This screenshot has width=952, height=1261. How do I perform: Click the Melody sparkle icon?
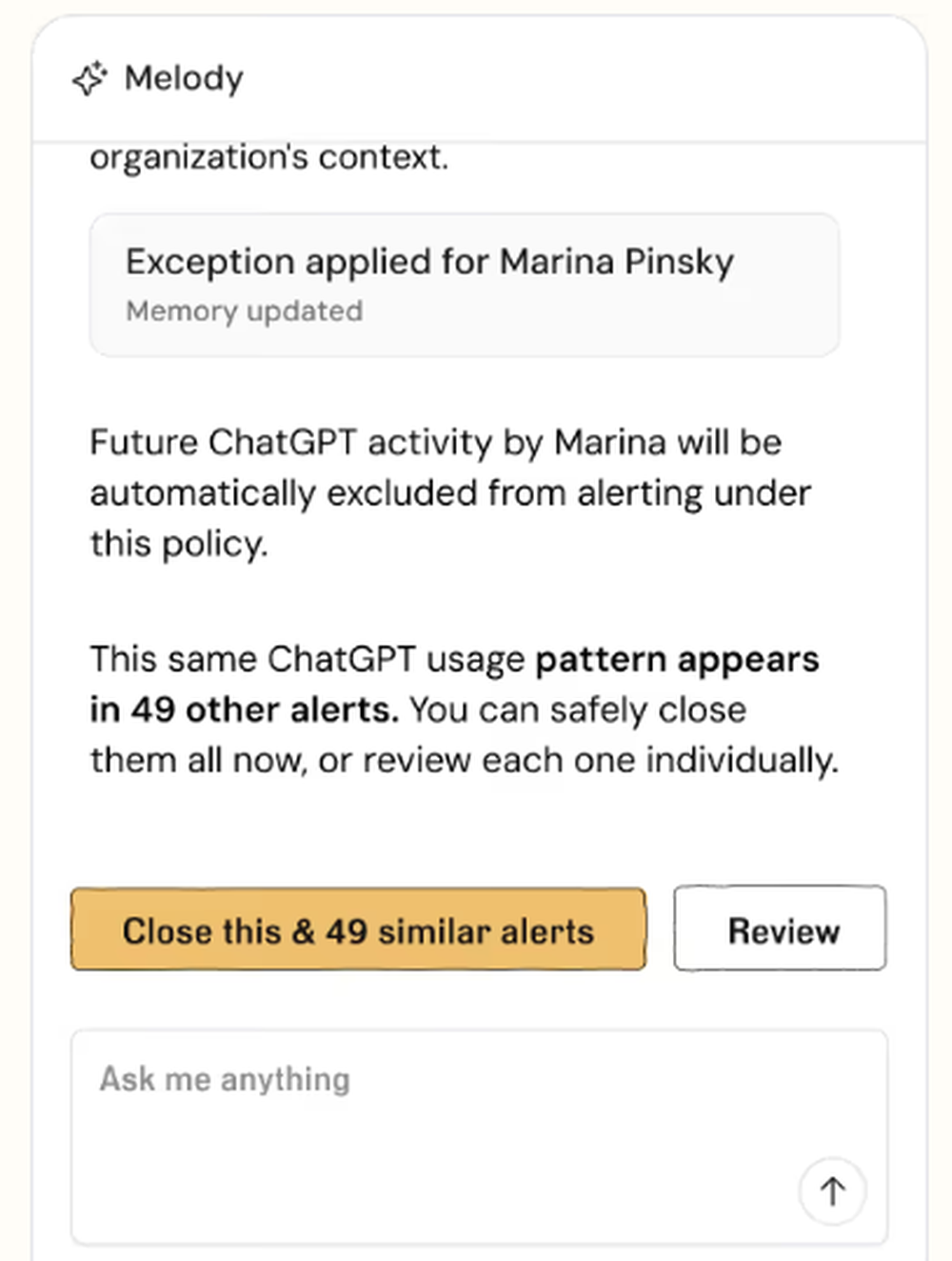[89, 79]
